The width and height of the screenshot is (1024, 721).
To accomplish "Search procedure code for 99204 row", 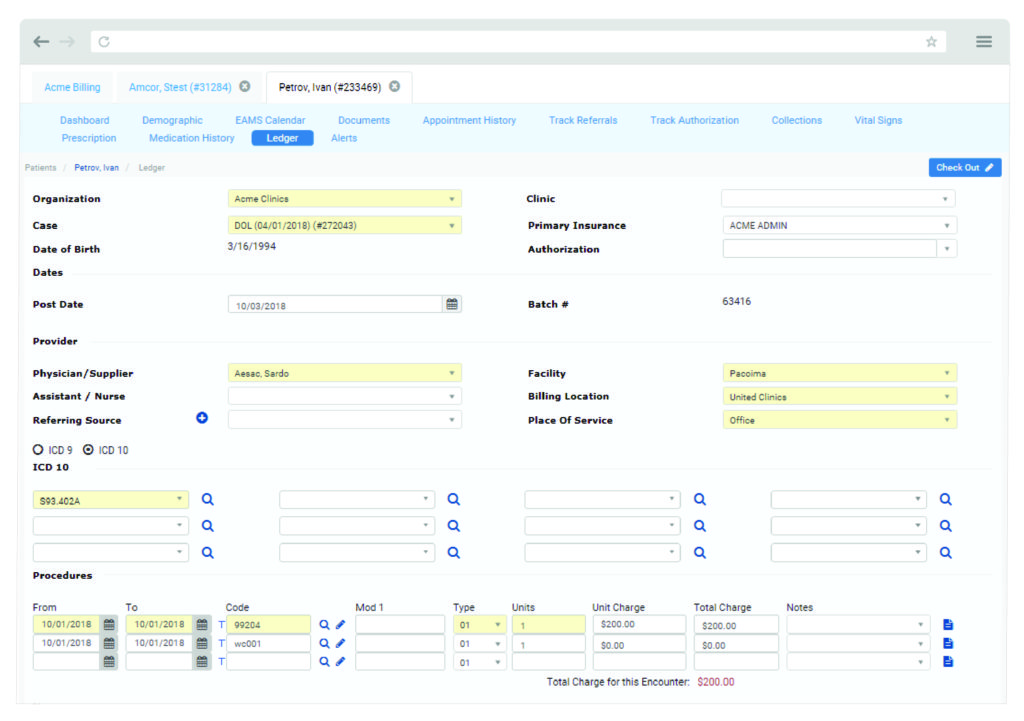I will coord(324,625).
